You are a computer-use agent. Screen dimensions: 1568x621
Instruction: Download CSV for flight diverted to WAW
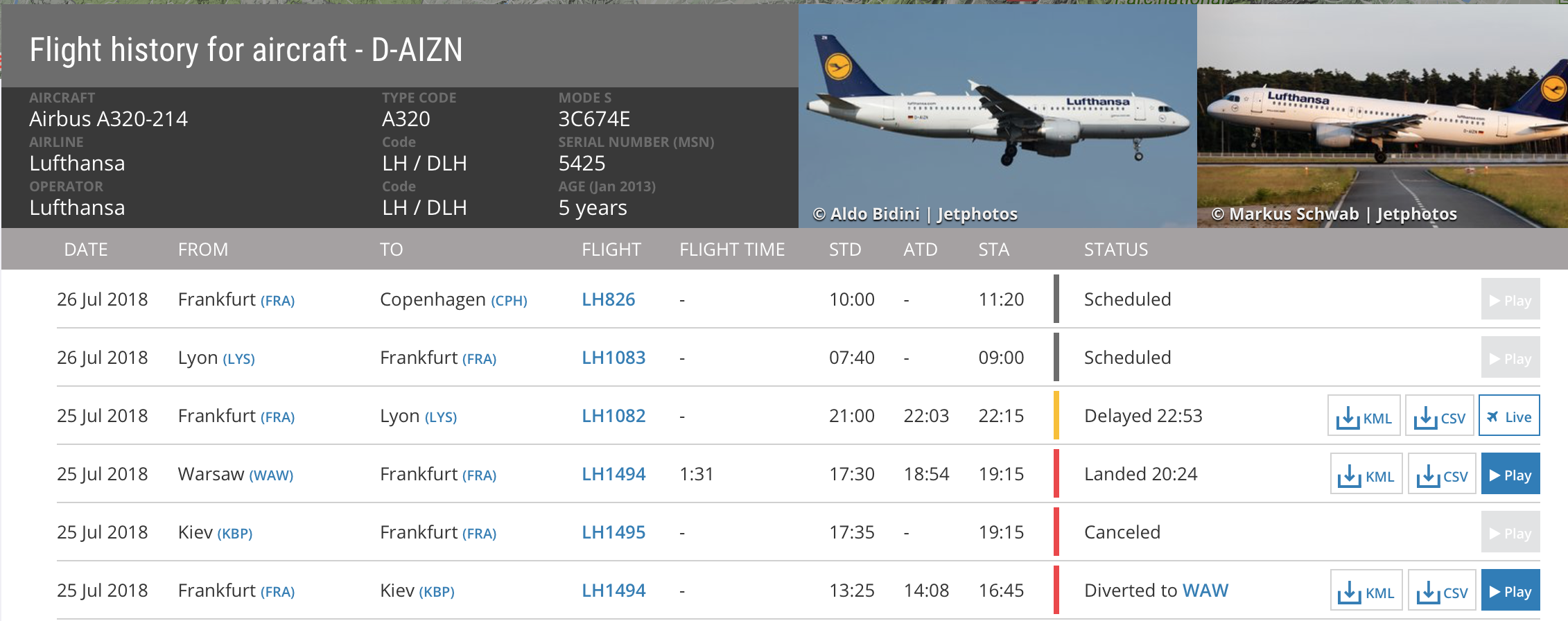tap(1442, 591)
